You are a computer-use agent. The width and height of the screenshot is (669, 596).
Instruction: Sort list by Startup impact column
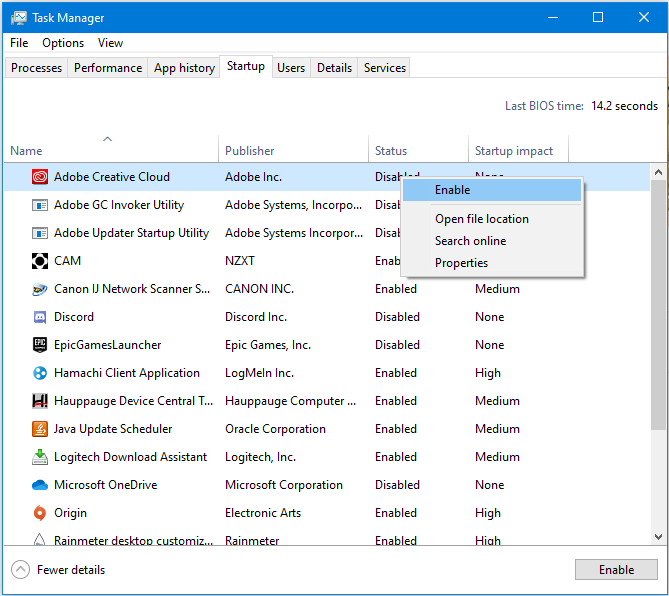coord(514,151)
